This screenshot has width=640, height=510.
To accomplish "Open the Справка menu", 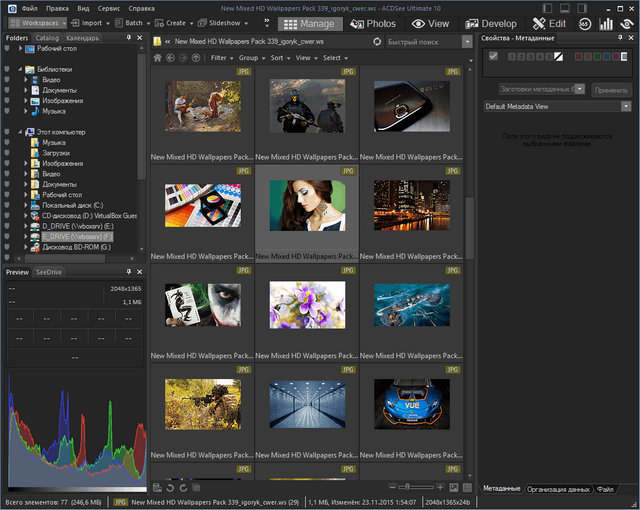I will pos(141,7).
